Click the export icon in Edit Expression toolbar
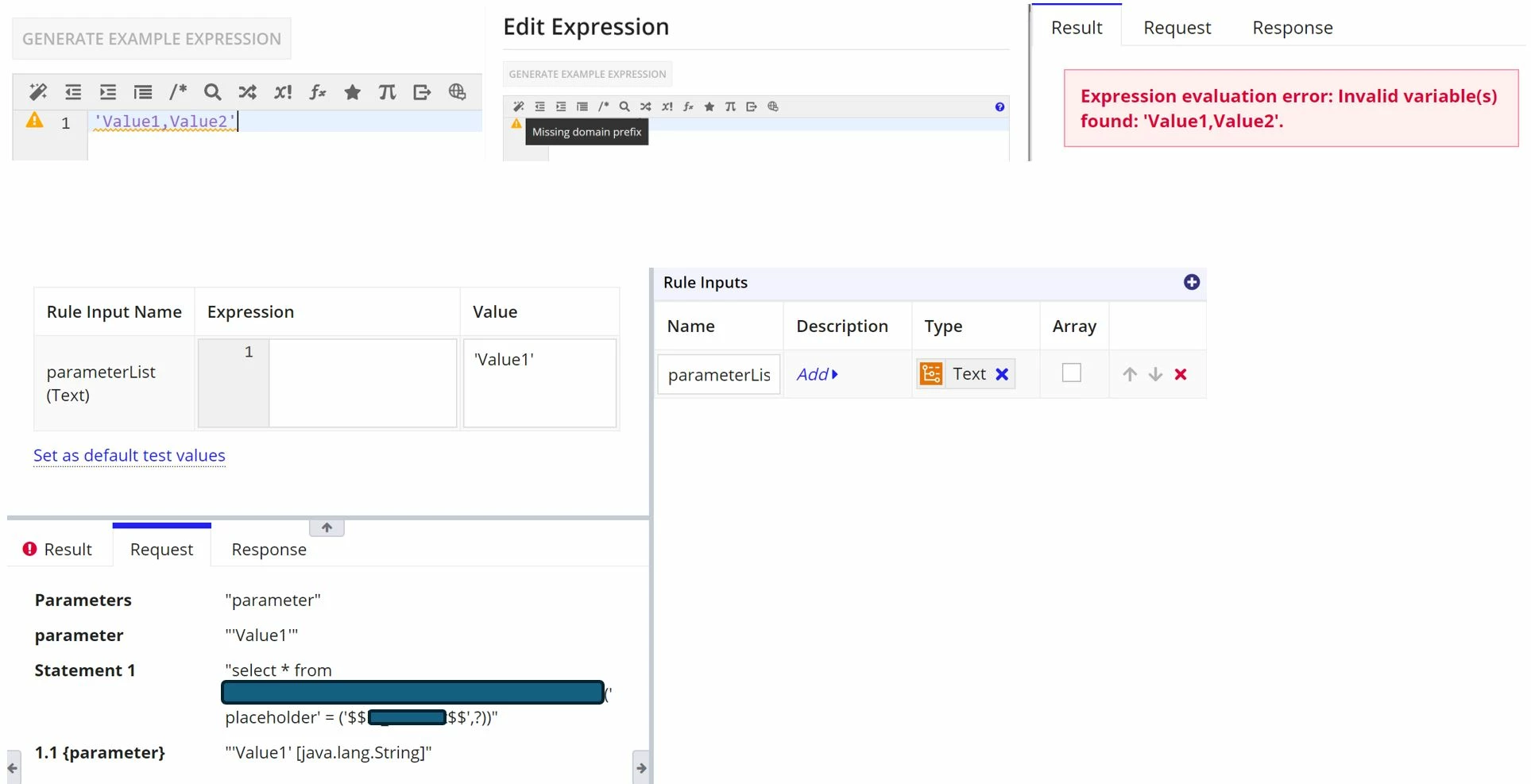Viewport: 1531px width, 784px height. coord(752,106)
